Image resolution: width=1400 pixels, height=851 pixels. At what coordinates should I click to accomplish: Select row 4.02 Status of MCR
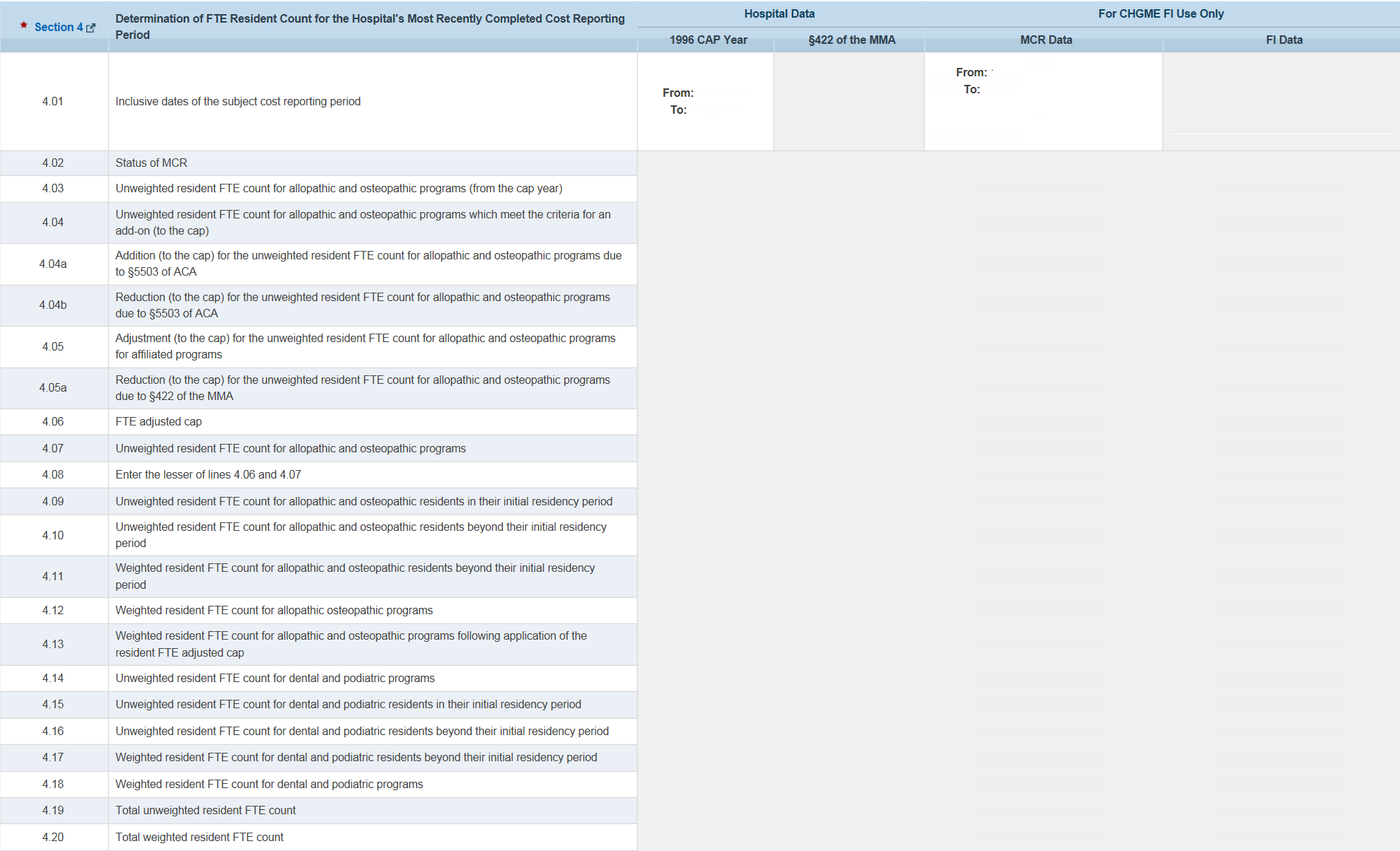(x=151, y=163)
